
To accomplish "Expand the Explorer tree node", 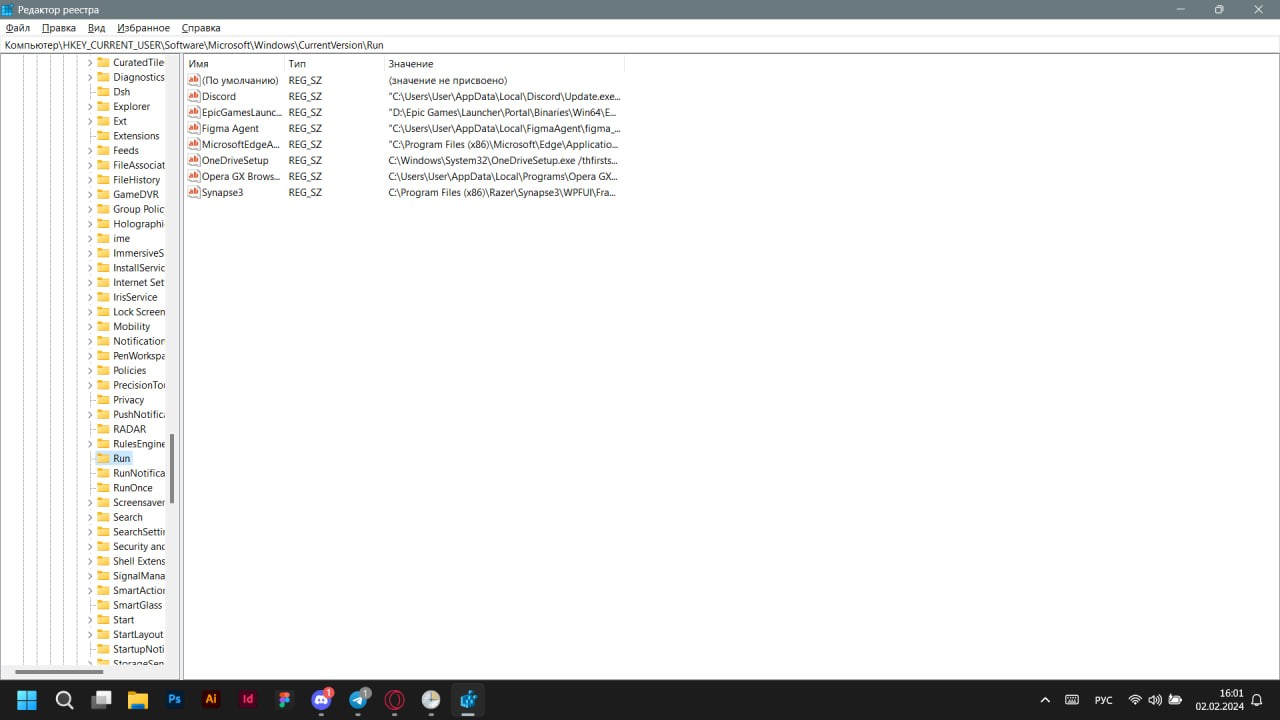I will (90, 106).
